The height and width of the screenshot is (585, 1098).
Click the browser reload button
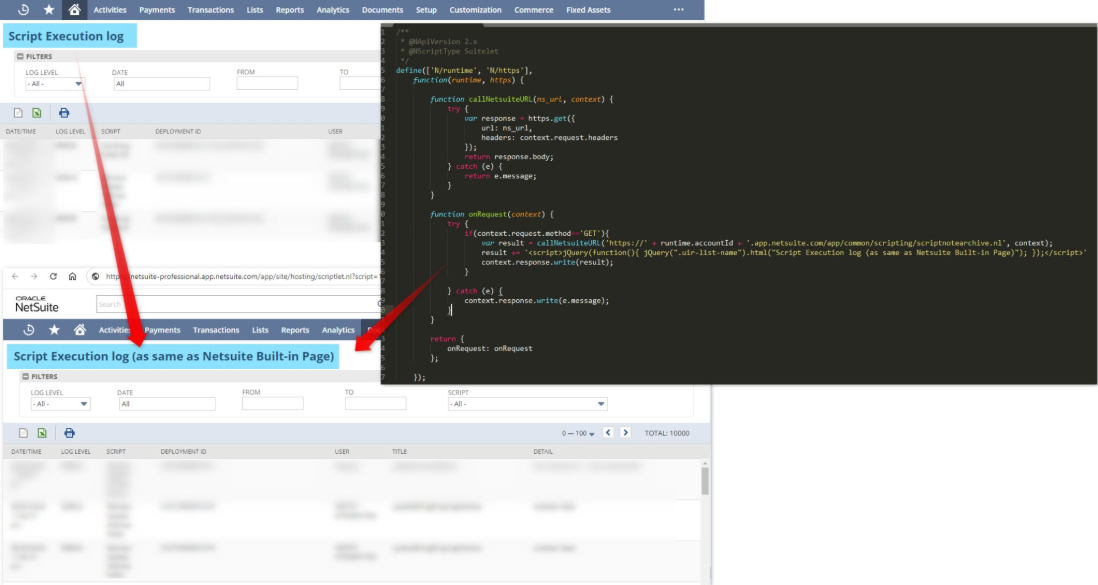click(x=53, y=276)
